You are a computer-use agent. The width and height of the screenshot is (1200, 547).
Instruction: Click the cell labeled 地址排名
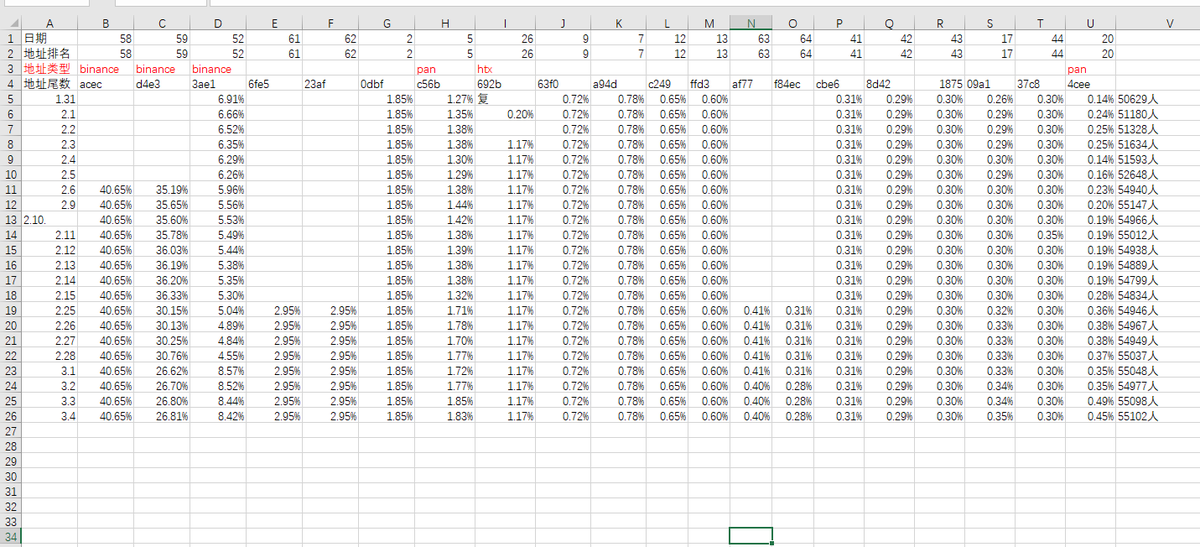(x=49, y=53)
